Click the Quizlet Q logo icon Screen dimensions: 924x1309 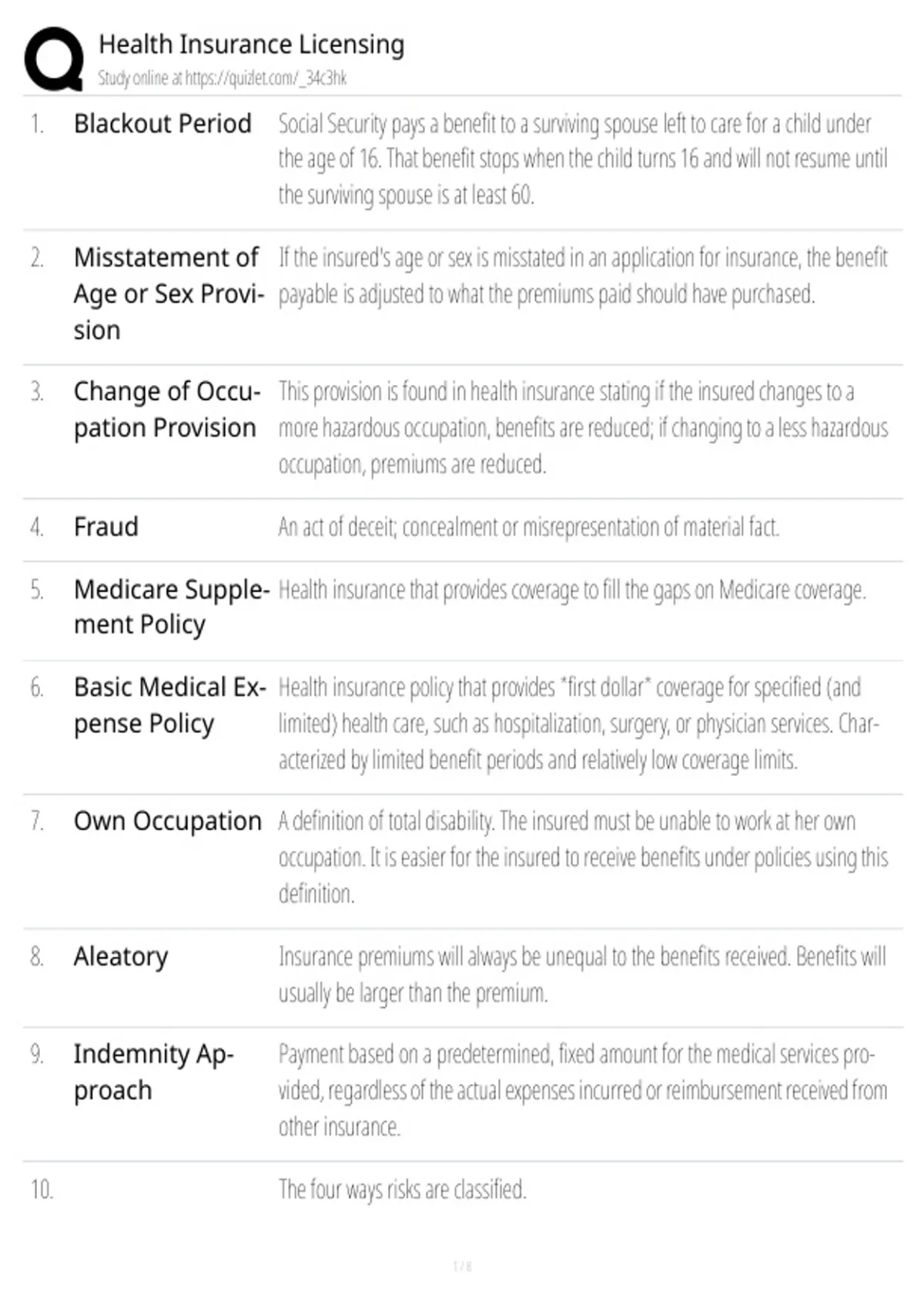point(54,59)
